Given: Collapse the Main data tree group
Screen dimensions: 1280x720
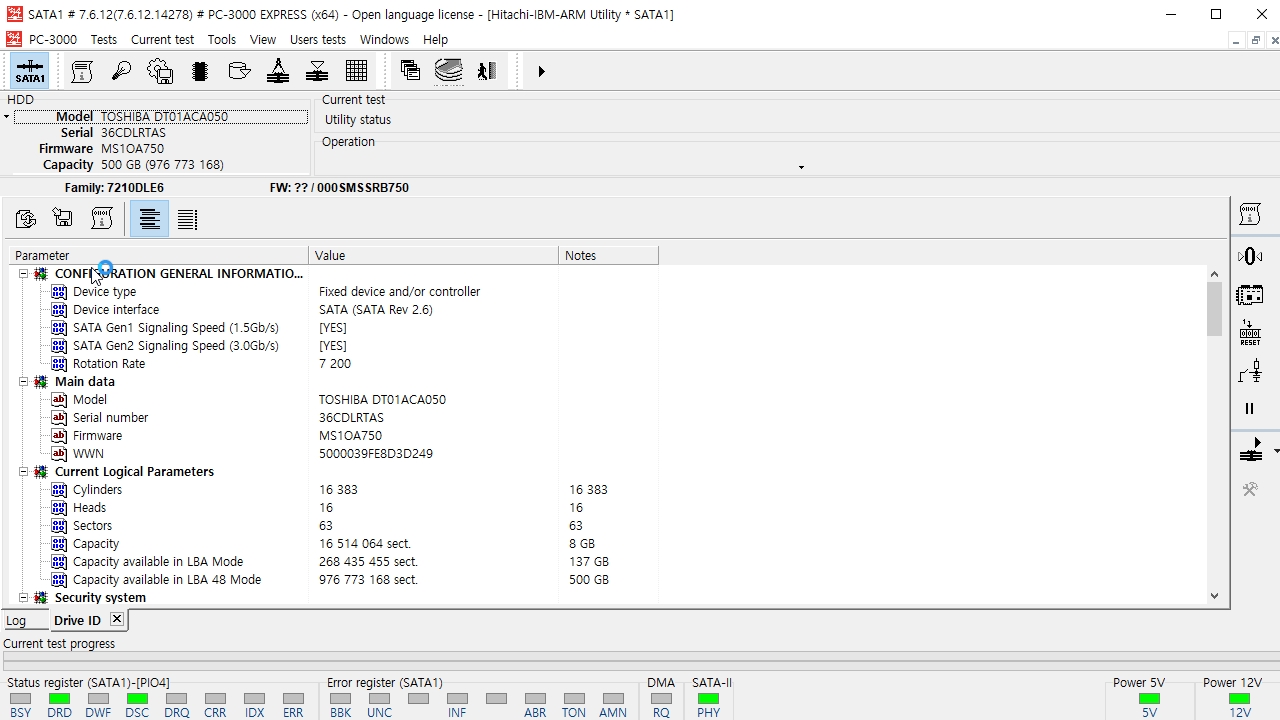Looking at the screenshot, I should [x=23, y=382].
